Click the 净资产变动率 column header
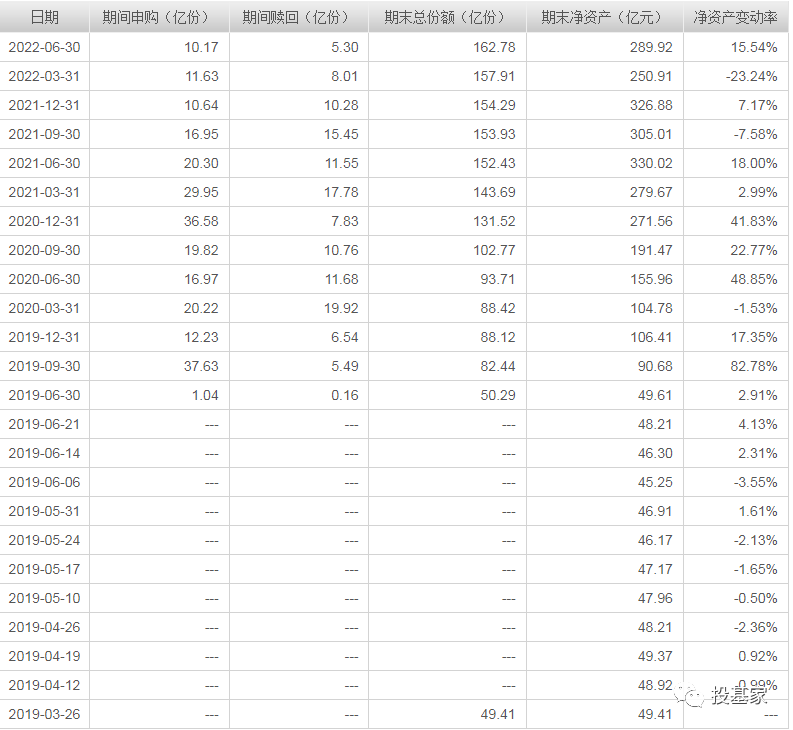The image size is (793, 730). coord(735,17)
